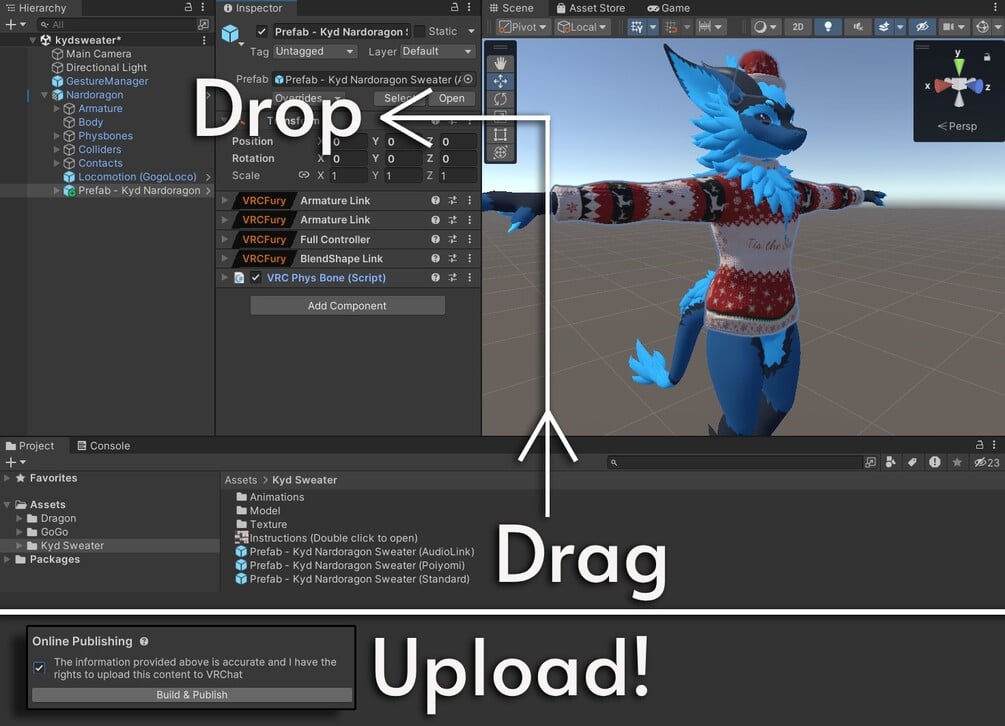This screenshot has height=726, width=1005.
Task: Select the combined Transform tool
Action: tap(500, 153)
